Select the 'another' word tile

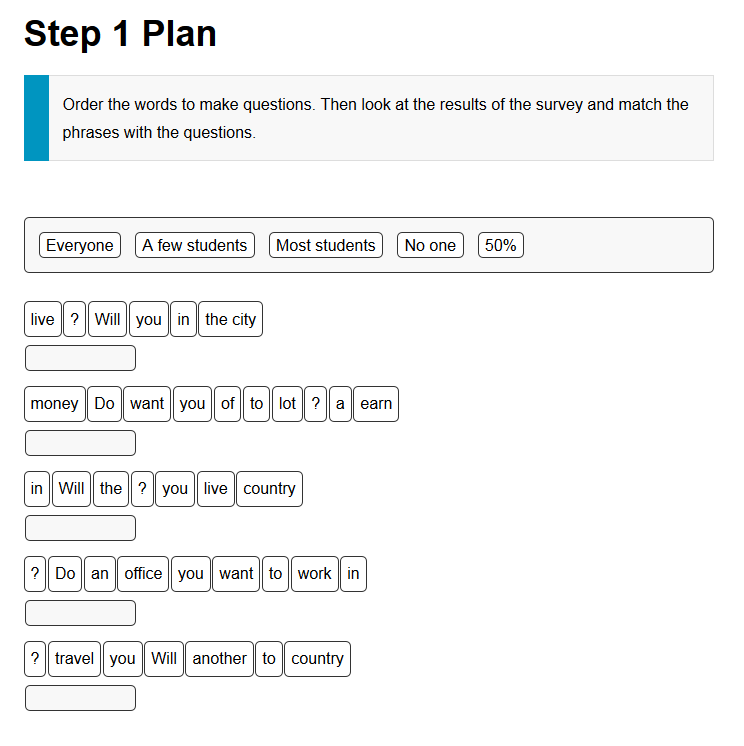219,659
